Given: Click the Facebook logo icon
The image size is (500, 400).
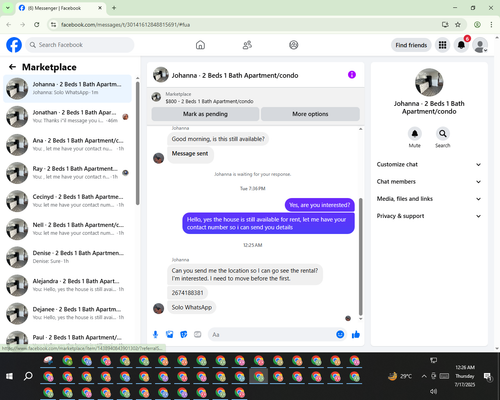Looking at the screenshot, I should 14,45.
